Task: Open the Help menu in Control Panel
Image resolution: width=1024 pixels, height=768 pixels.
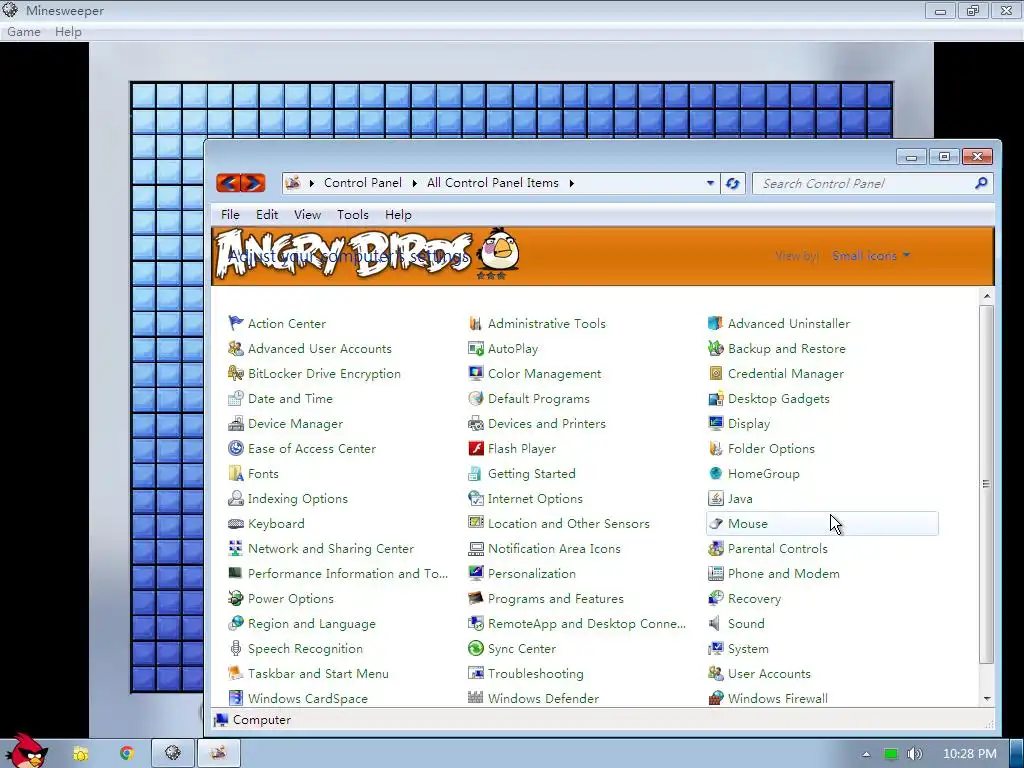Action: pyautogui.click(x=398, y=215)
